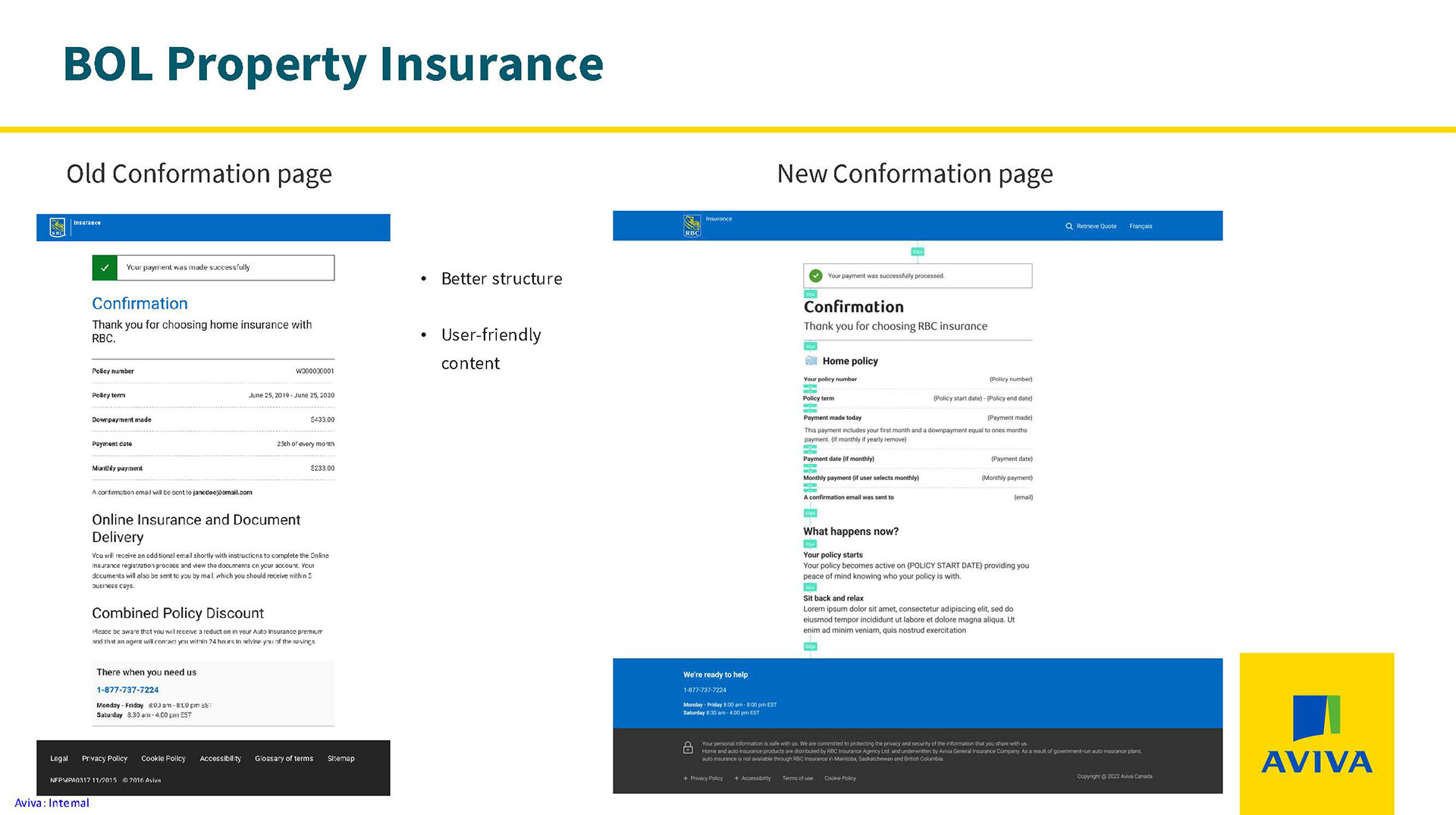Click the Online Insurance and Document Delivery heading

coord(196,528)
